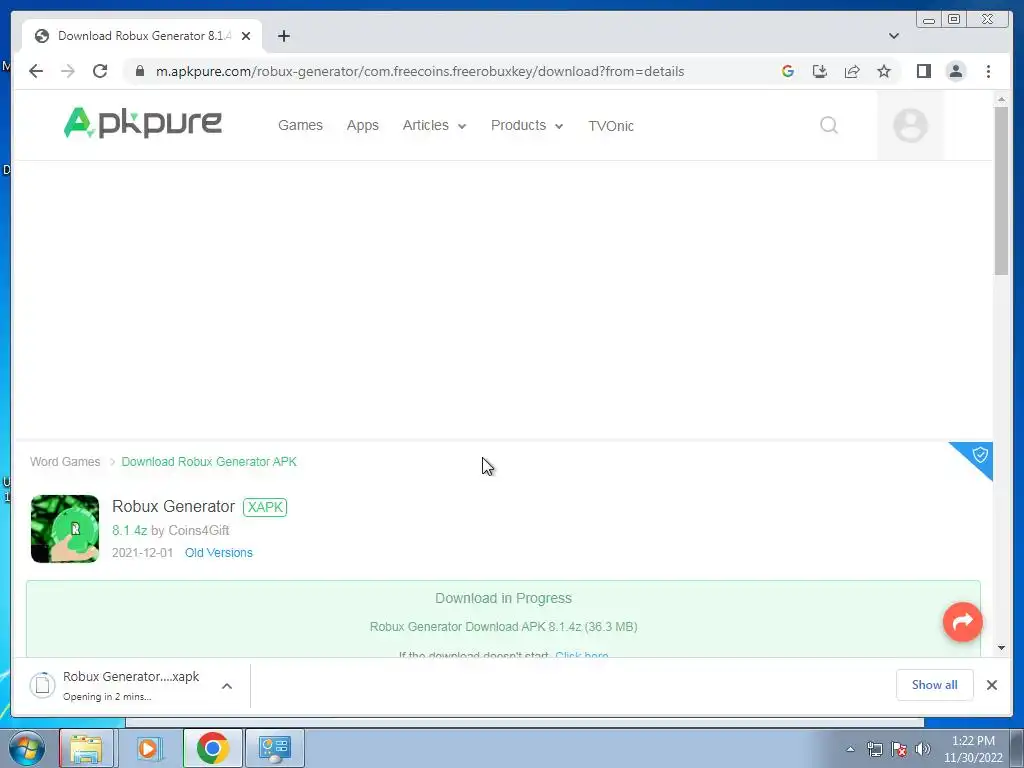Open the Old Versions link
The height and width of the screenshot is (768, 1024).
click(x=219, y=552)
